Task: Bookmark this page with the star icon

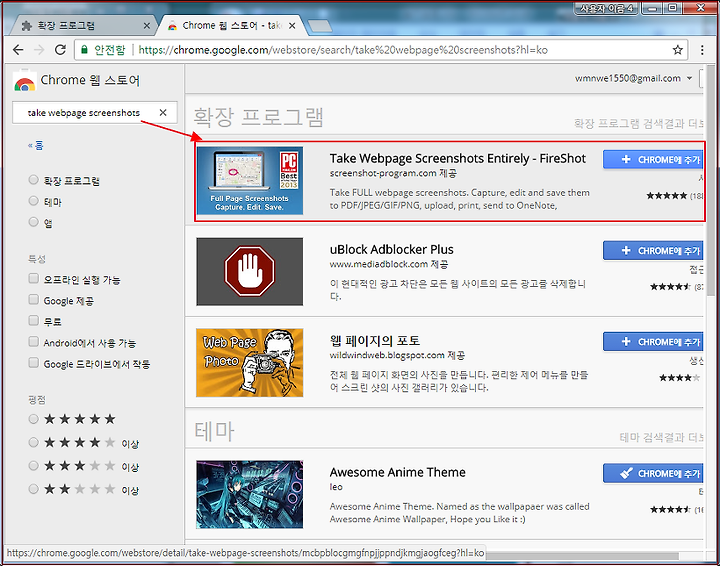Action: point(677,50)
